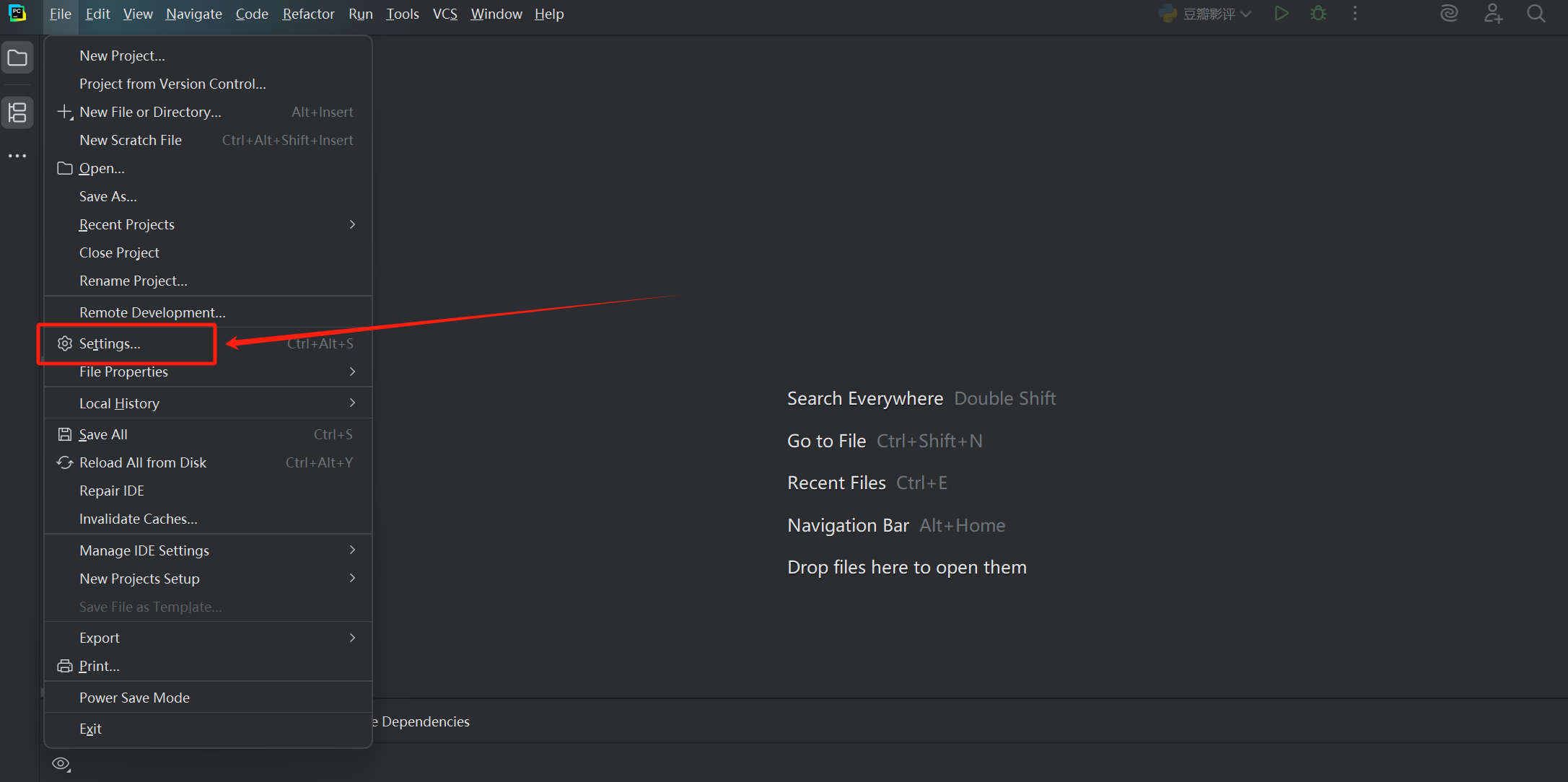
Task: Click the Search Everywhere magnifier icon
Action: point(1536,14)
